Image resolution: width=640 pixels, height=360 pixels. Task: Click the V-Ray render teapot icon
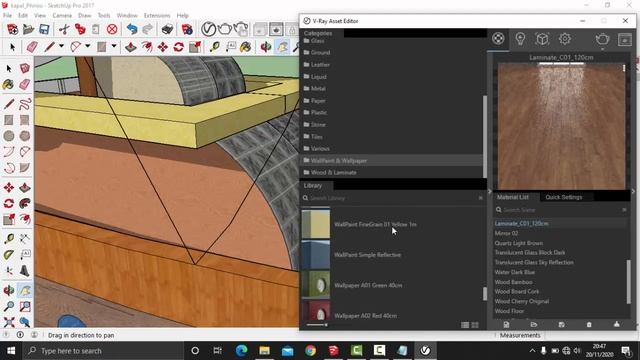pyautogui.click(x=224, y=29)
